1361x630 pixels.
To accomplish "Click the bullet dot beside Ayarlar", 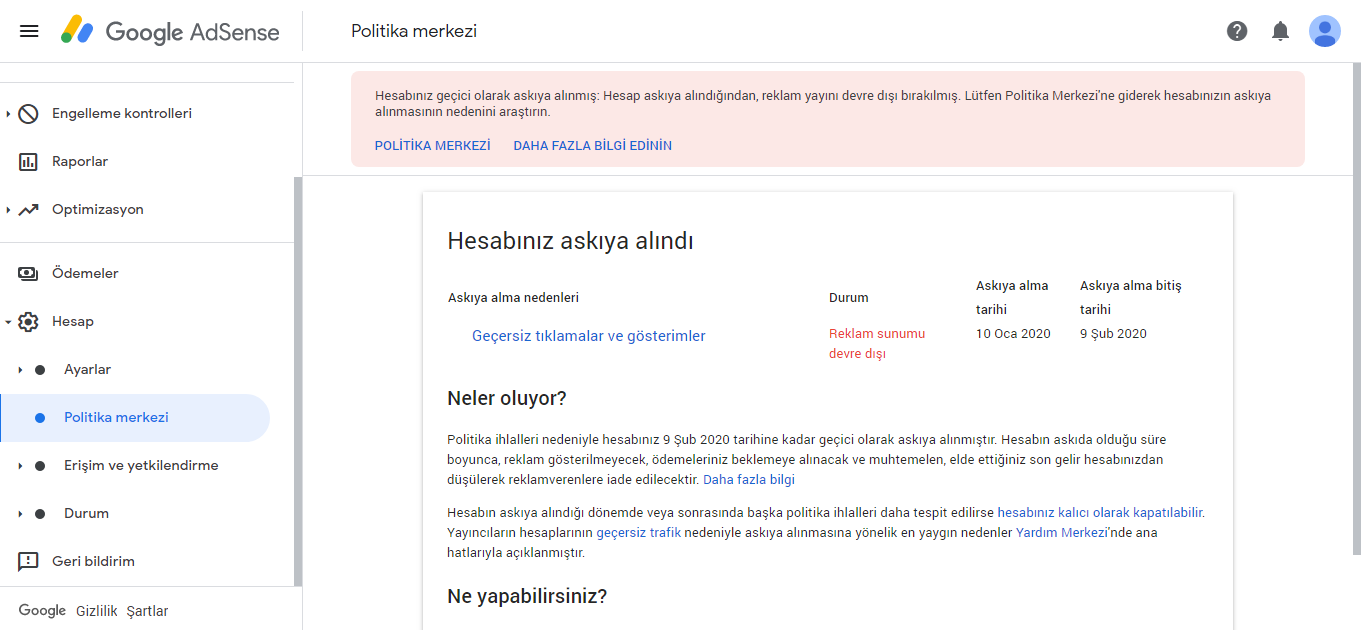I will pos(40,369).
